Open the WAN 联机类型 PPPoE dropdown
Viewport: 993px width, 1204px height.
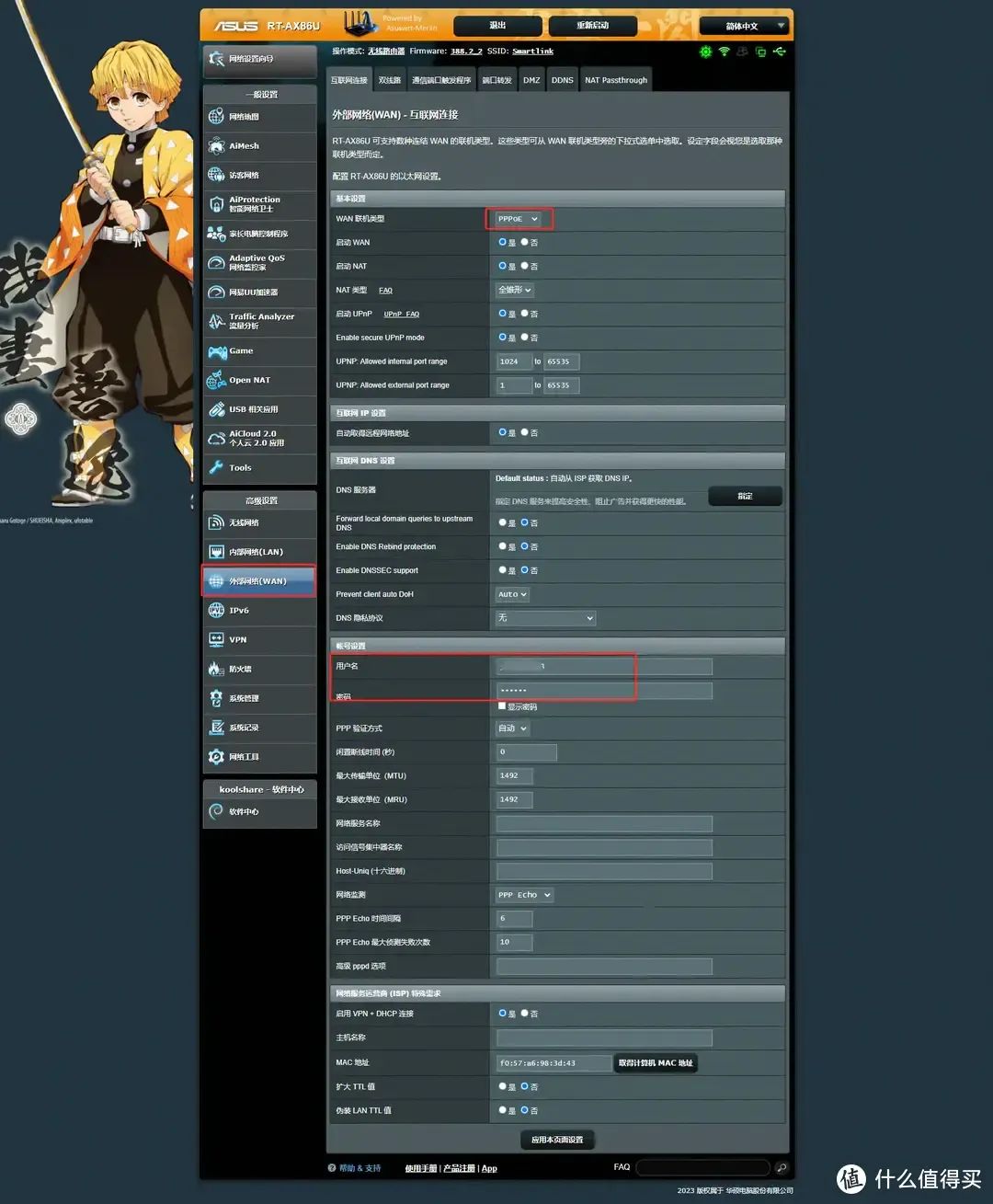pyautogui.click(x=518, y=219)
